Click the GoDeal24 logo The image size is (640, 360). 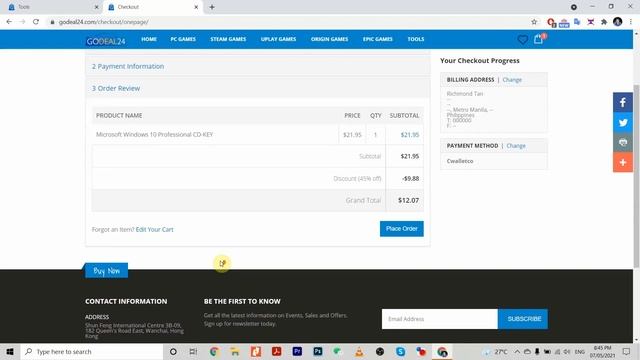[106, 41]
